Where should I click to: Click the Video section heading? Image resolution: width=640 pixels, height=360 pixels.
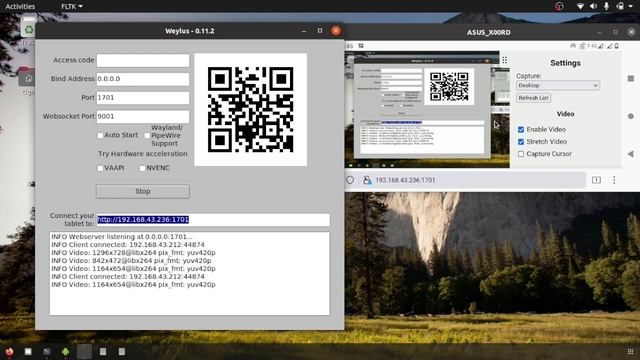point(565,114)
